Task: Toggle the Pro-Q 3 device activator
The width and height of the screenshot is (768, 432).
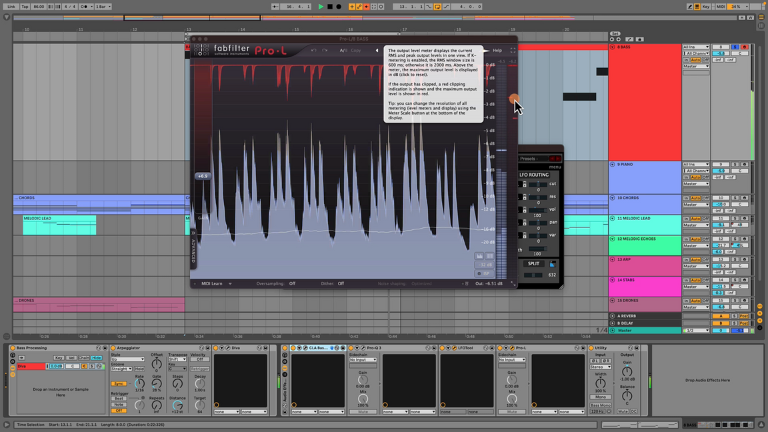Action: pos(351,348)
